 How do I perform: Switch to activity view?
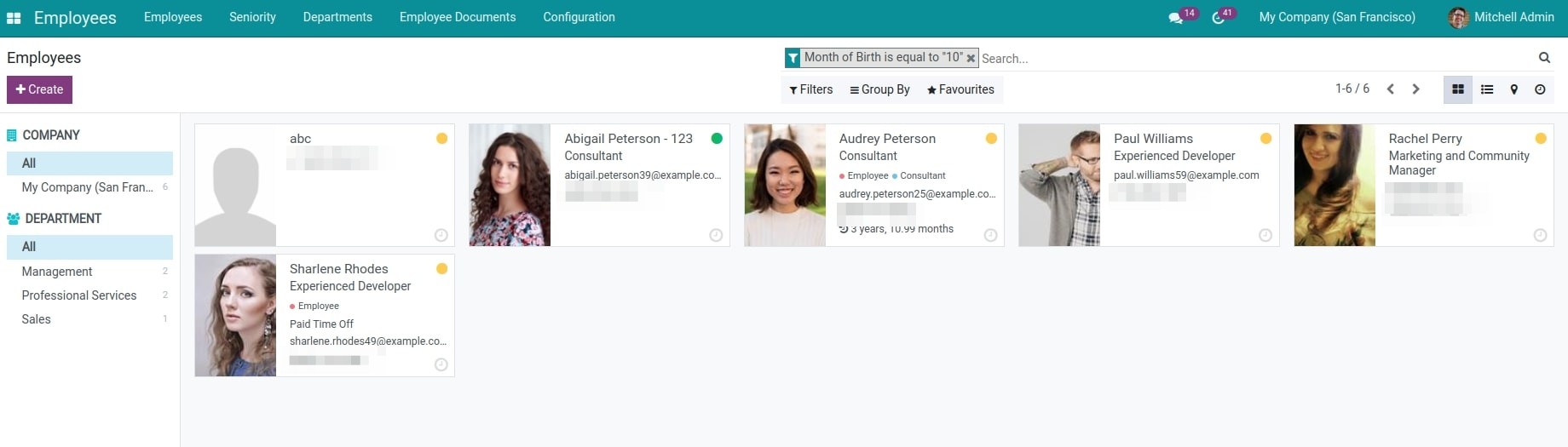pos(1540,89)
